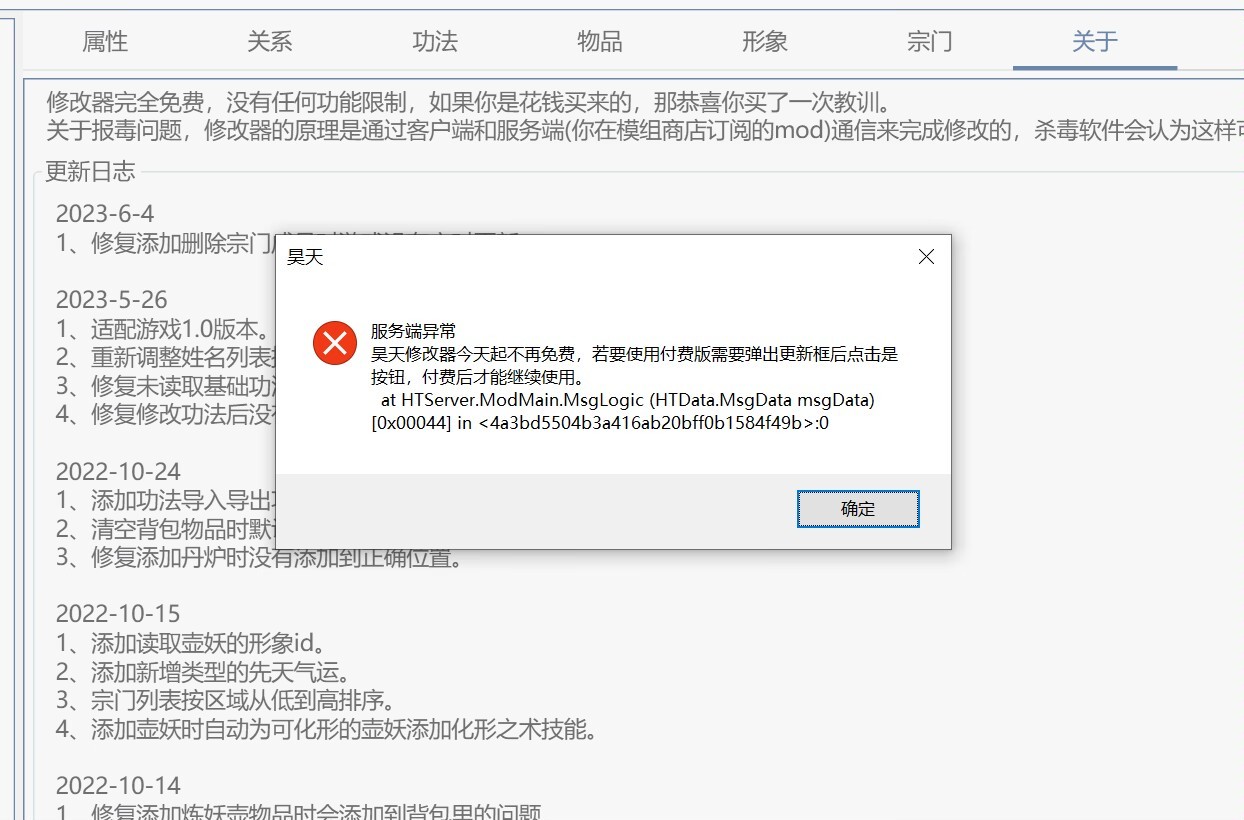Click the 2022-10-24 changelog entry date
The height and width of the screenshot is (820, 1244).
118,471
